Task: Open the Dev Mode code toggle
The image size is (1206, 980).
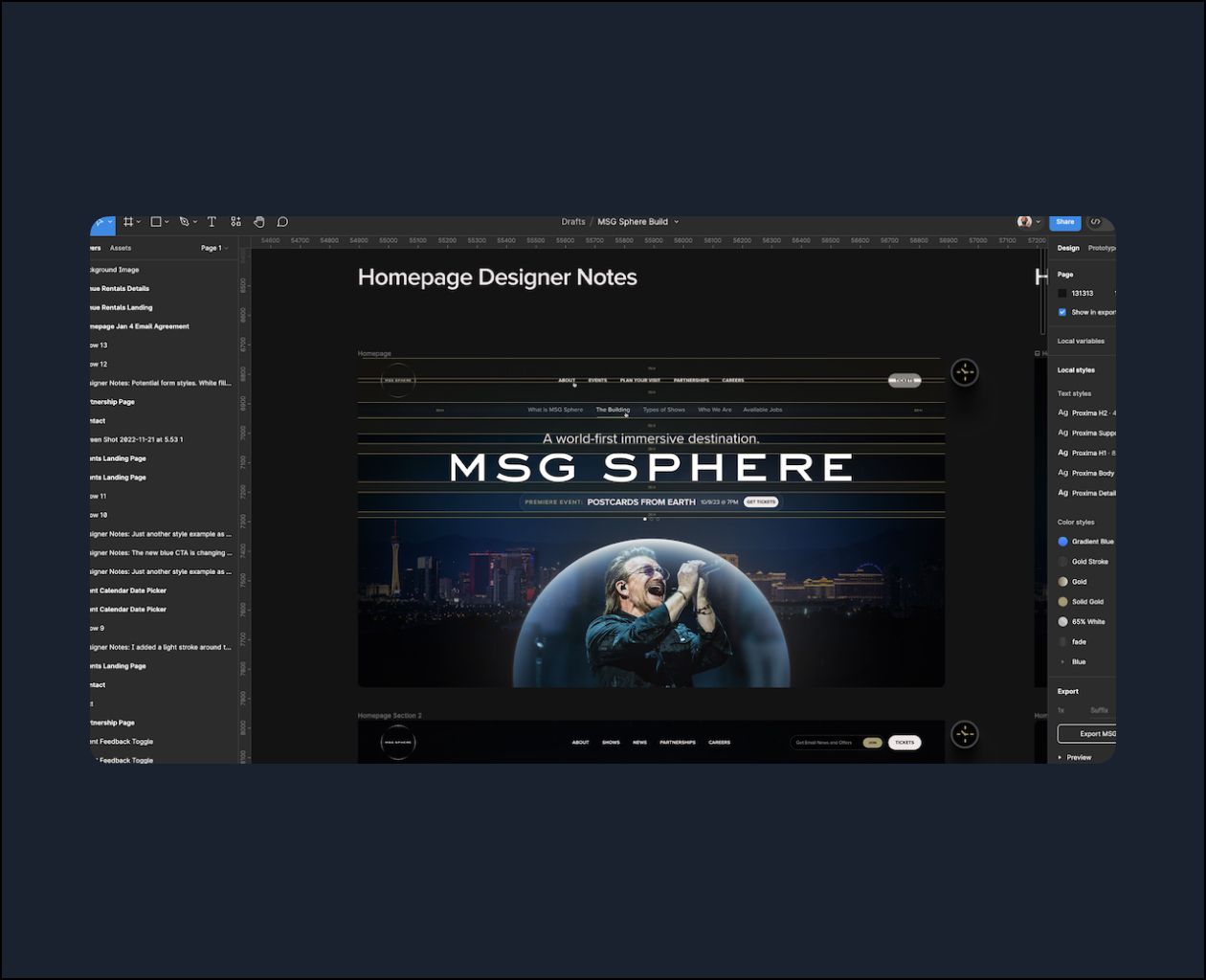Action: (x=1096, y=222)
